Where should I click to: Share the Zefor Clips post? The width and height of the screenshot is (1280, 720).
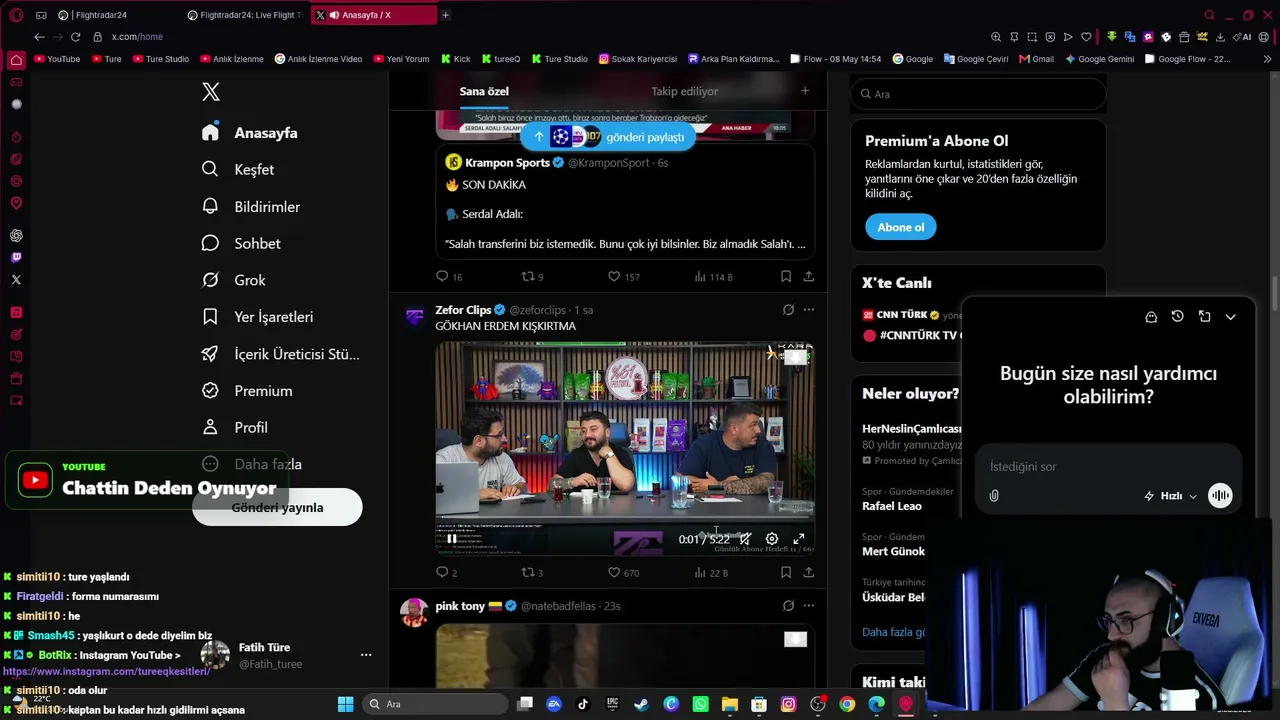[808, 572]
